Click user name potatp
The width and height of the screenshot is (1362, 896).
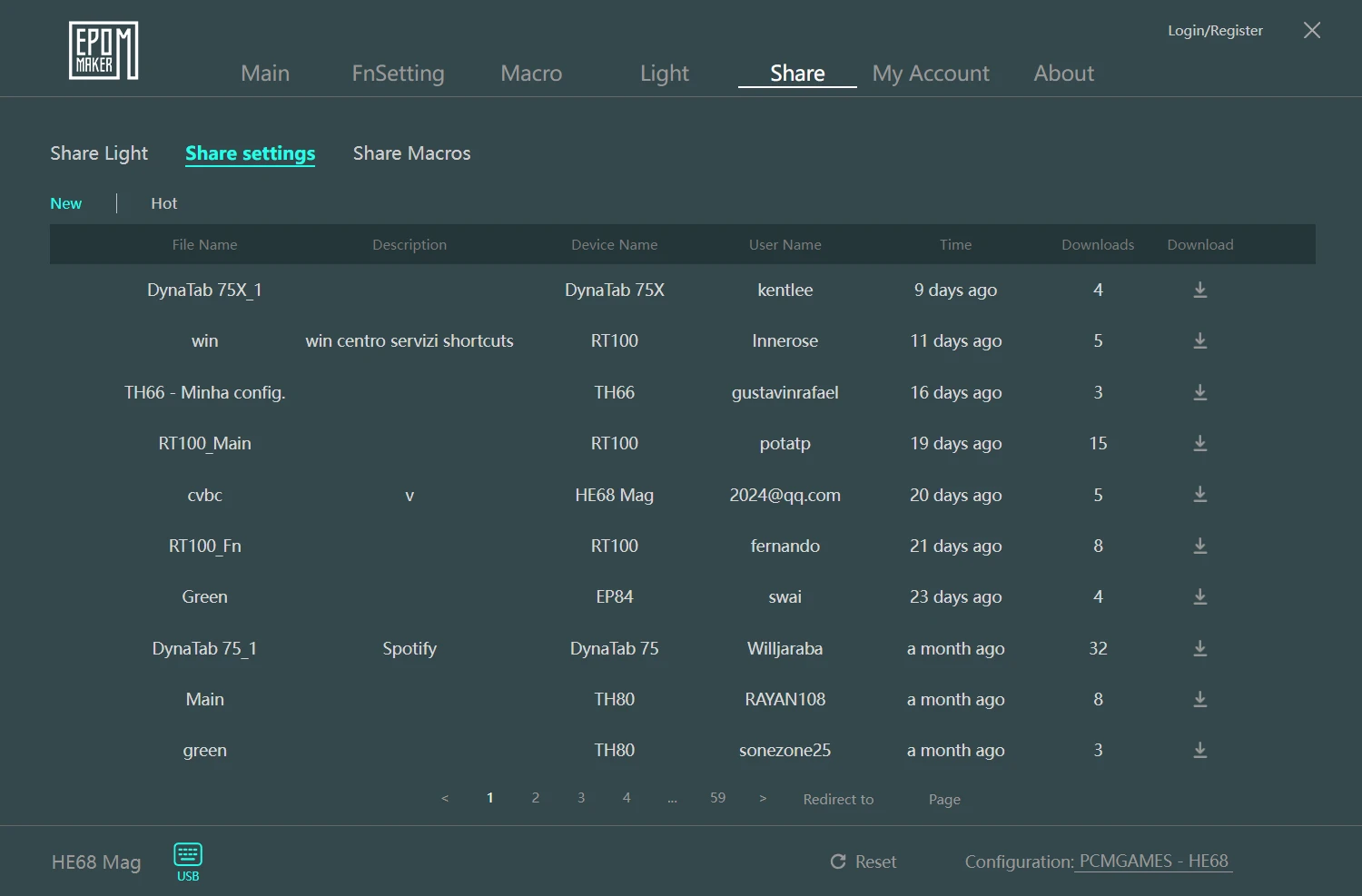785,443
